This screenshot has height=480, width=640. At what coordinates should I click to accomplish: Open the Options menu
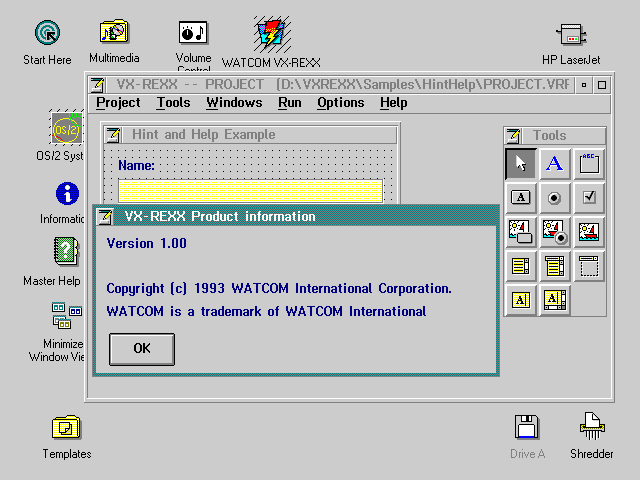coord(341,102)
